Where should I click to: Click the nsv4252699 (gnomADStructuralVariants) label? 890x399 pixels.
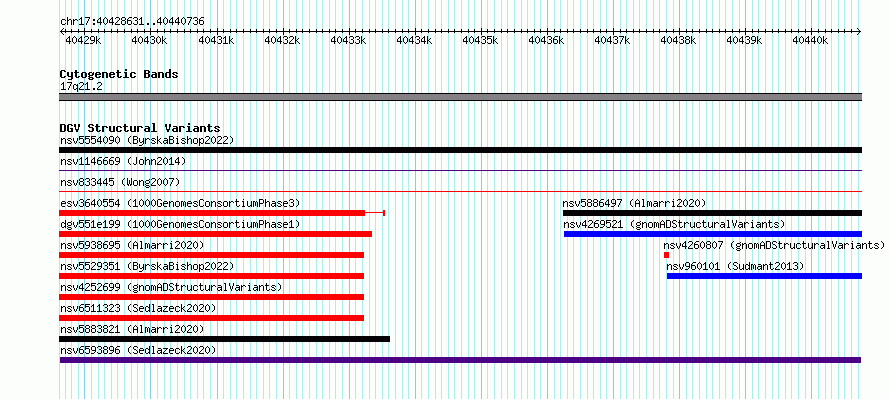coord(171,287)
